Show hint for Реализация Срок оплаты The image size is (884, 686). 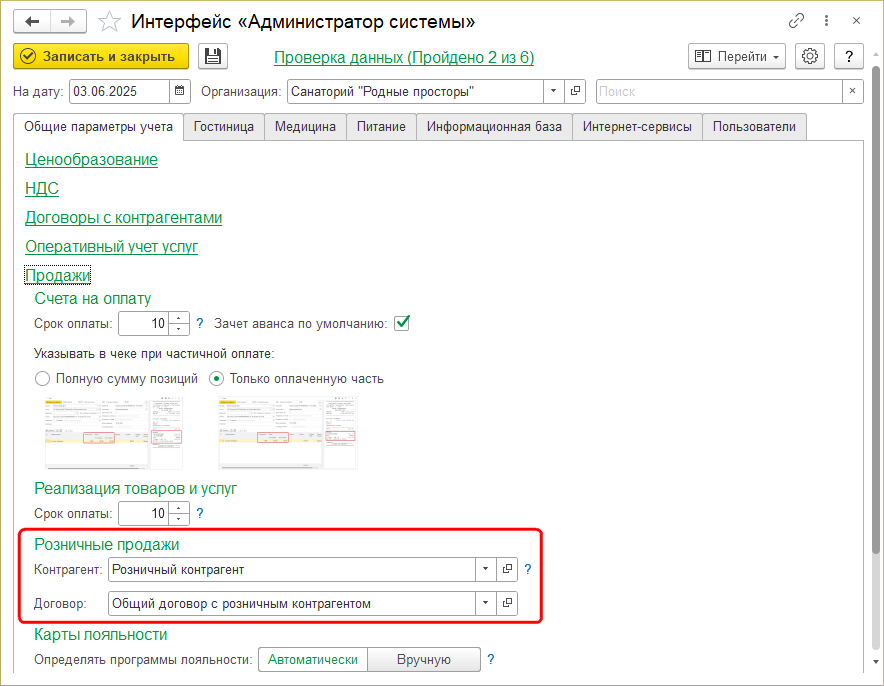point(200,513)
